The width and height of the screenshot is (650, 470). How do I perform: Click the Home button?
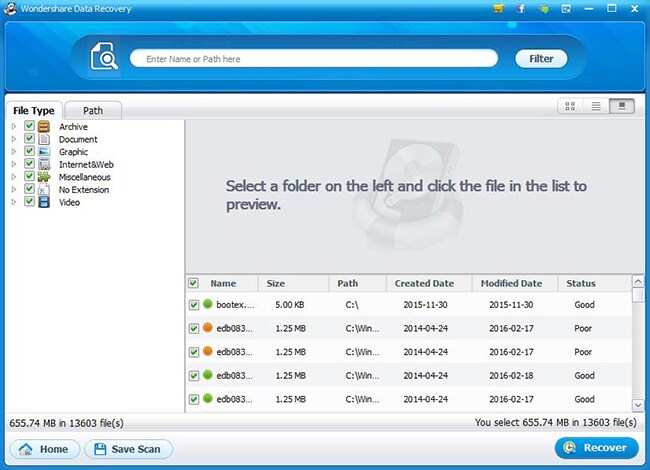point(45,449)
